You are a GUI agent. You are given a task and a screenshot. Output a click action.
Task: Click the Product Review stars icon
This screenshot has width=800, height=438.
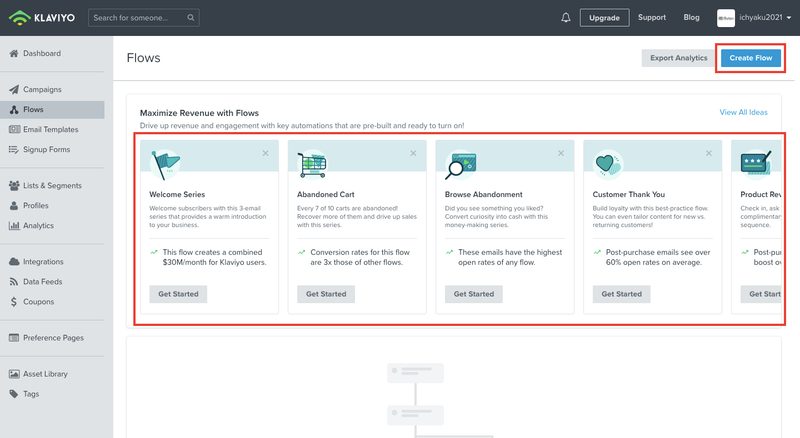(x=756, y=163)
